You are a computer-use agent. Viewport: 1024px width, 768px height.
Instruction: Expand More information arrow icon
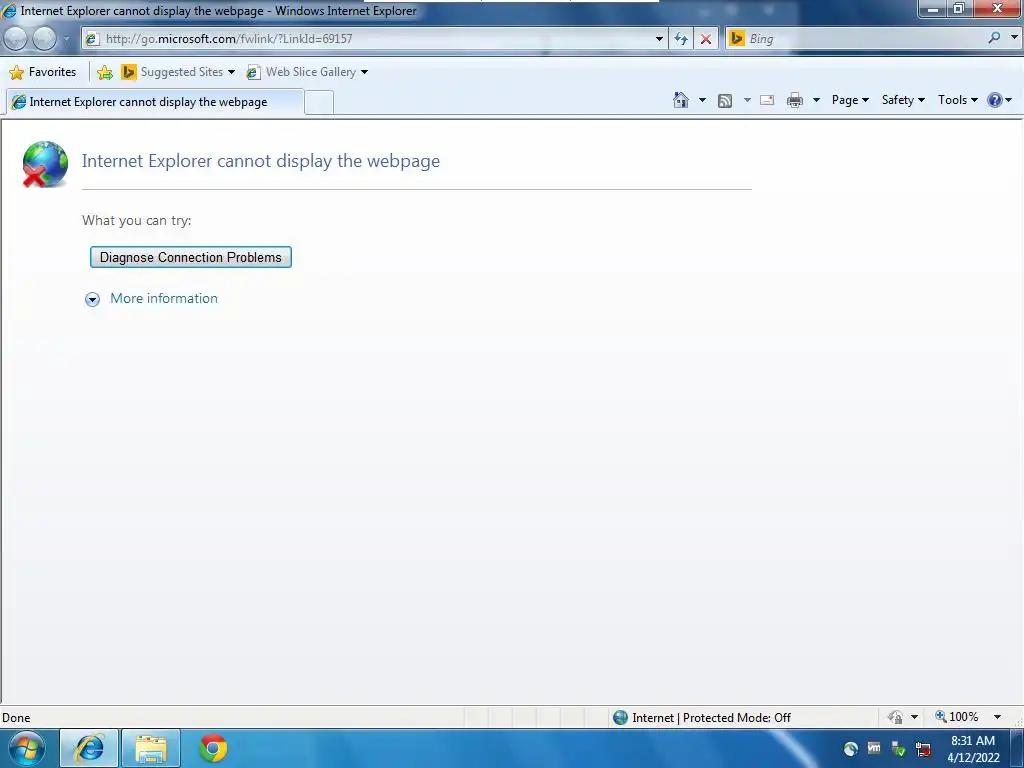(92, 299)
